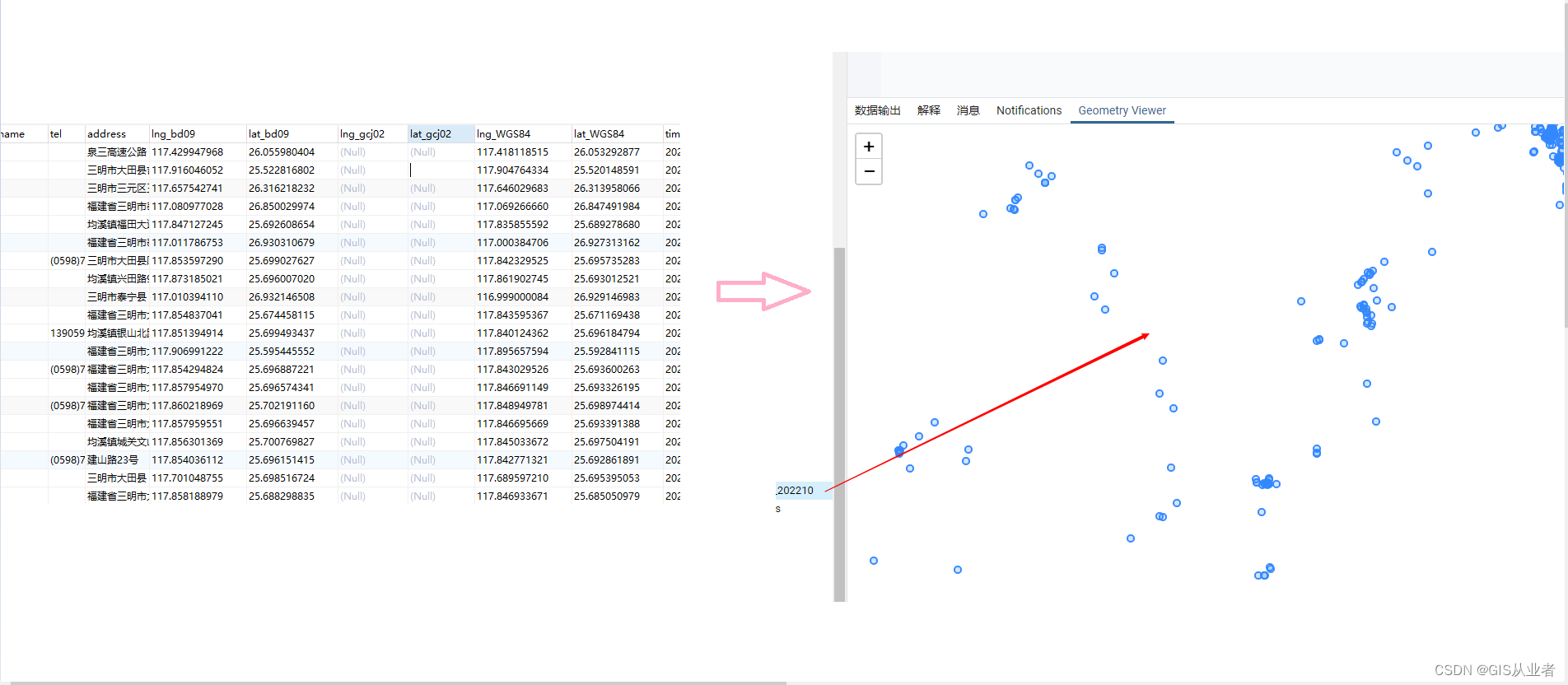Select cell 117.080977028
Image resolution: width=1568 pixels, height=685 pixels.
(198, 207)
